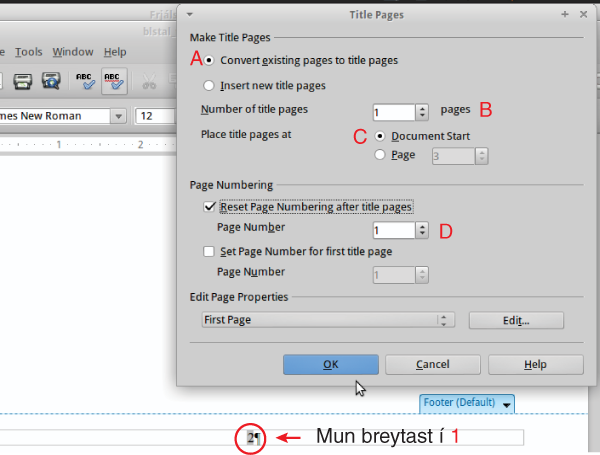Click the Edit... button
600x455 pixels.
[x=516, y=320]
